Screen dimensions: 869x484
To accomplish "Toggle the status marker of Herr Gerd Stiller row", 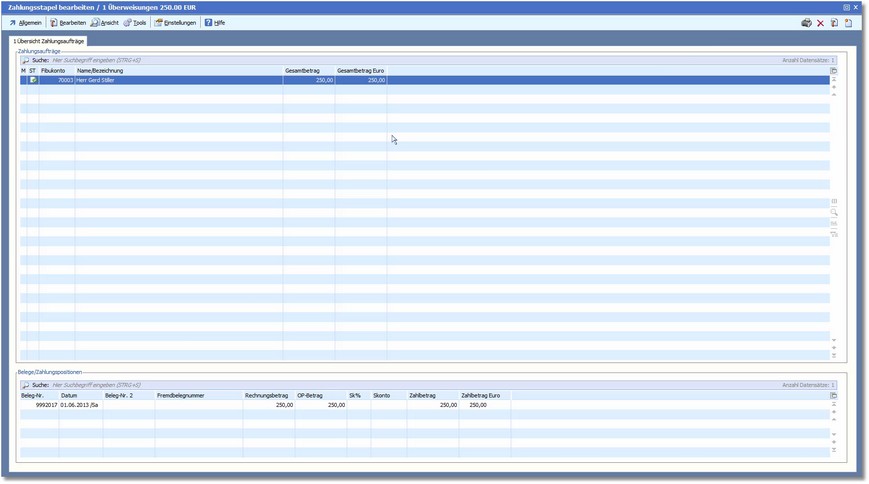I will (x=33, y=80).
